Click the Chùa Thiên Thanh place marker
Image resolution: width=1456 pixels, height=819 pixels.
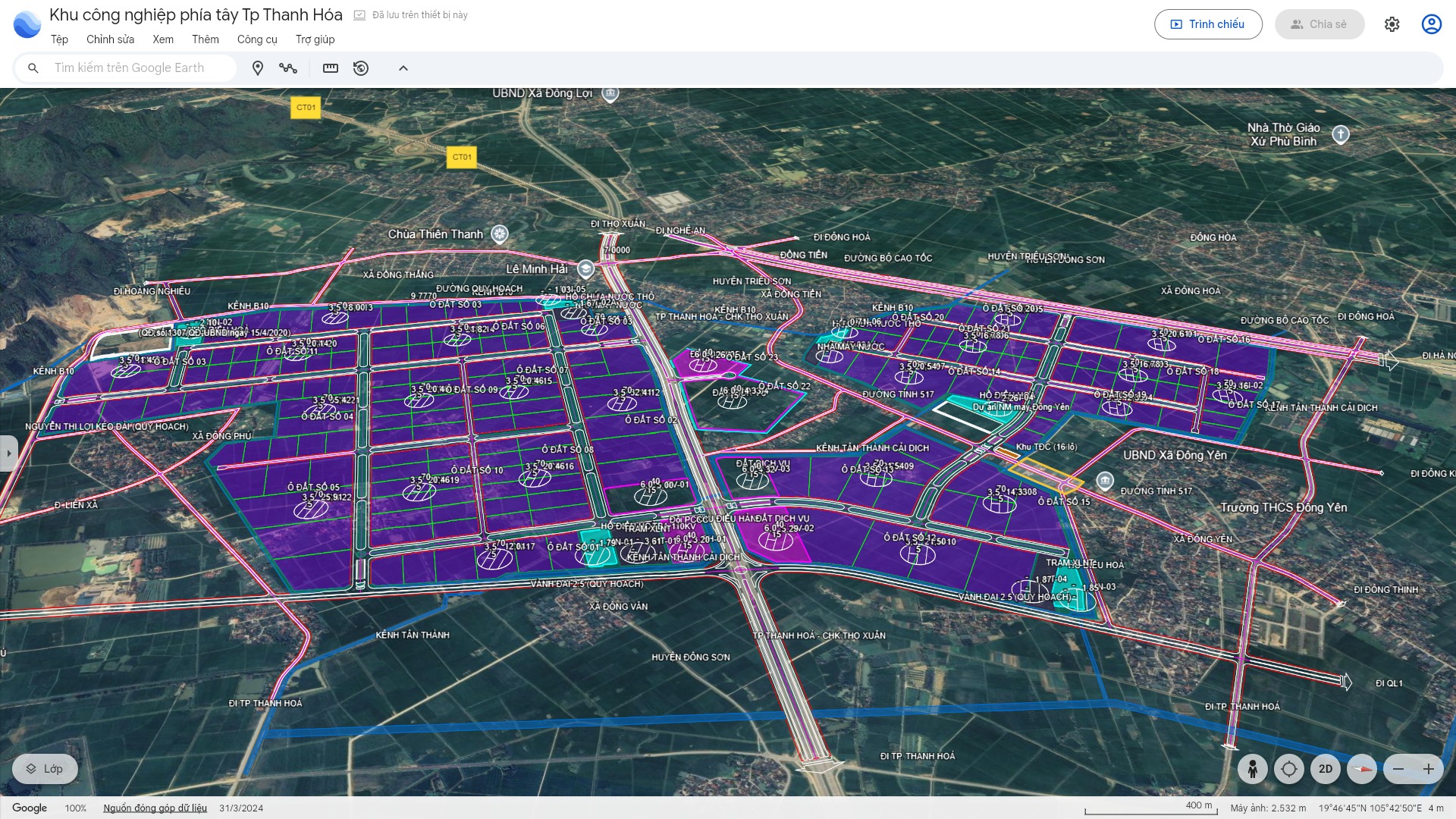(x=499, y=234)
